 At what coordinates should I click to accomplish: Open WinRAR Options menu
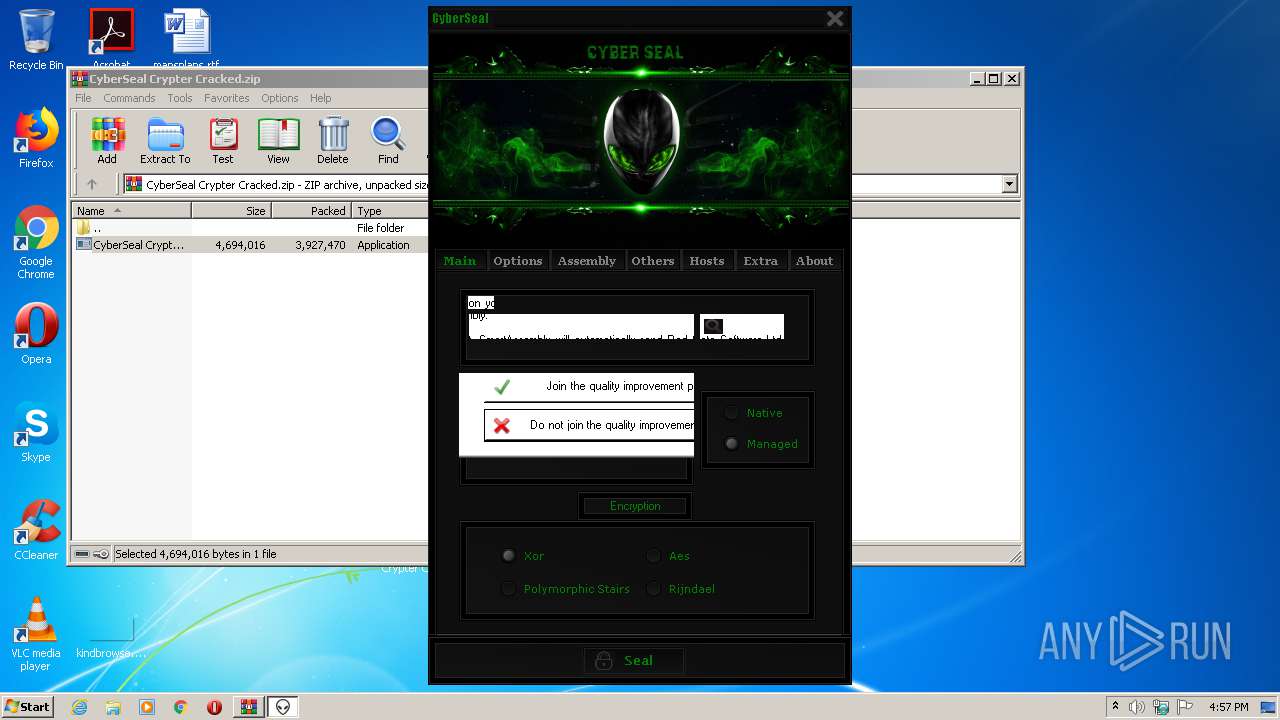(x=280, y=98)
